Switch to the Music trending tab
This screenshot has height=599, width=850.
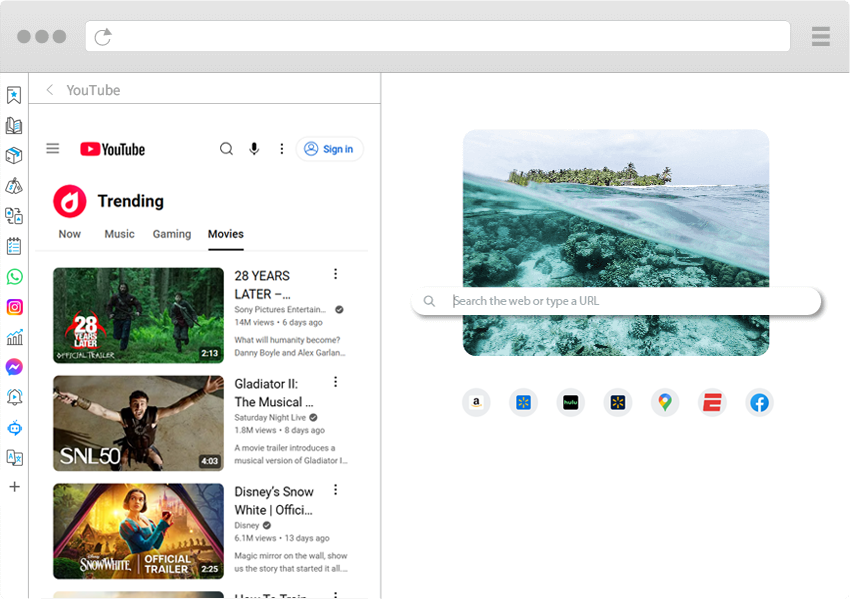[119, 234]
